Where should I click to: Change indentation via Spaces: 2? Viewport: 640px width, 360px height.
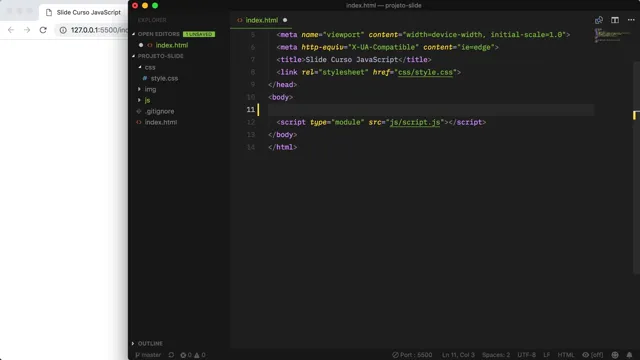pyautogui.click(x=496, y=355)
